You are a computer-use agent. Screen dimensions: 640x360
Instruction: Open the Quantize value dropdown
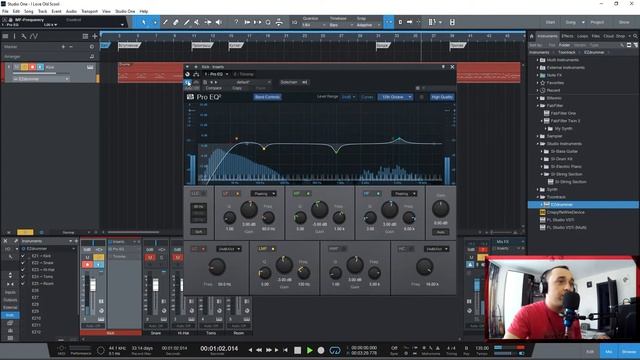pyautogui.click(x=313, y=25)
